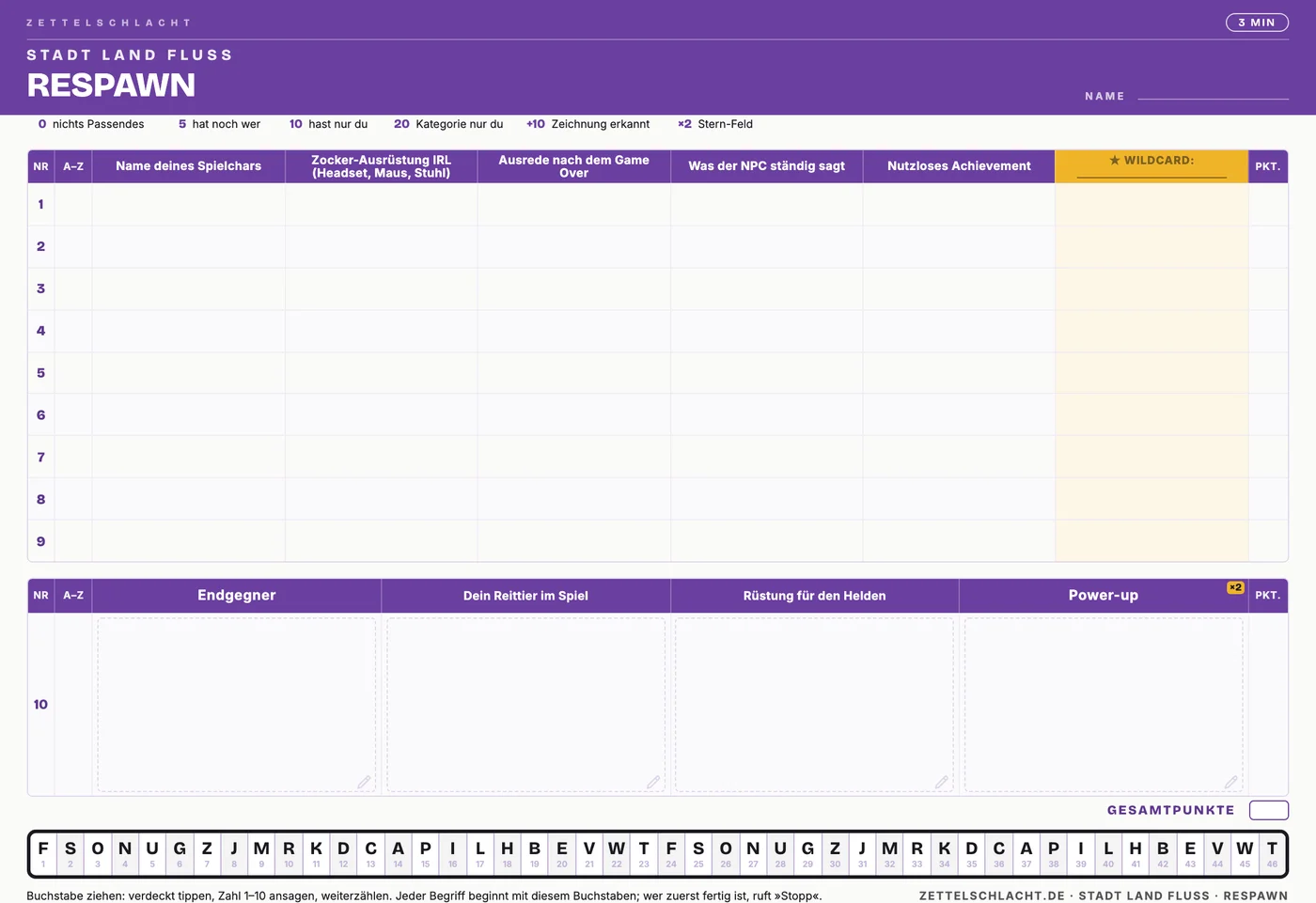The height and width of the screenshot is (903, 1316).
Task: Click the ZETTELSCHLACHT brand text at top
Action: 108,23
